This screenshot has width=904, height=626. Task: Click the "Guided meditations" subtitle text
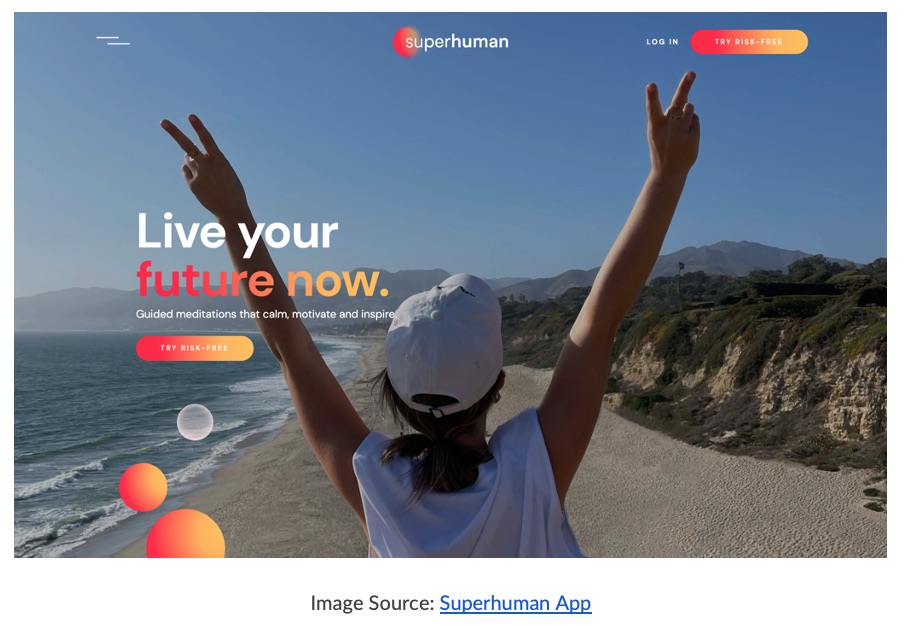tap(266, 314)
